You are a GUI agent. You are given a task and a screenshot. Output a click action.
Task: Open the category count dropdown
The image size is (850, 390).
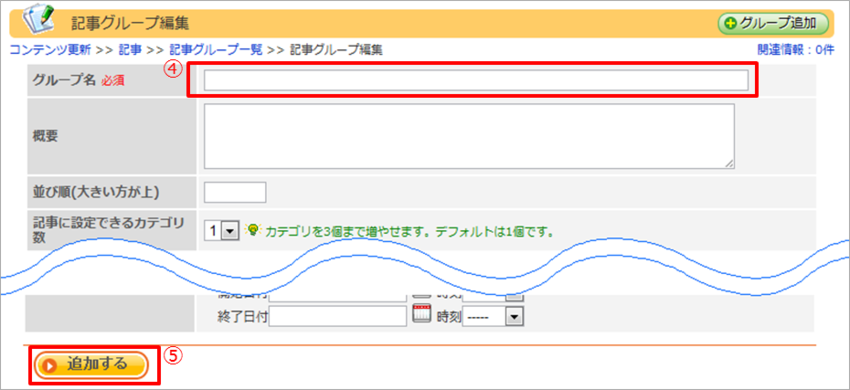[222, 231]
